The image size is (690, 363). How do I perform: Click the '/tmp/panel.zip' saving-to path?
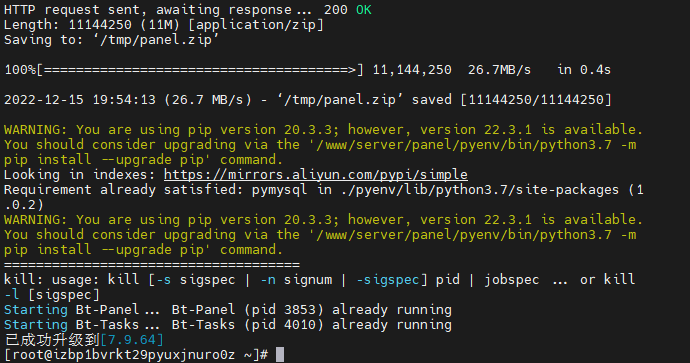pyautogui.click(x=156, y=40)
